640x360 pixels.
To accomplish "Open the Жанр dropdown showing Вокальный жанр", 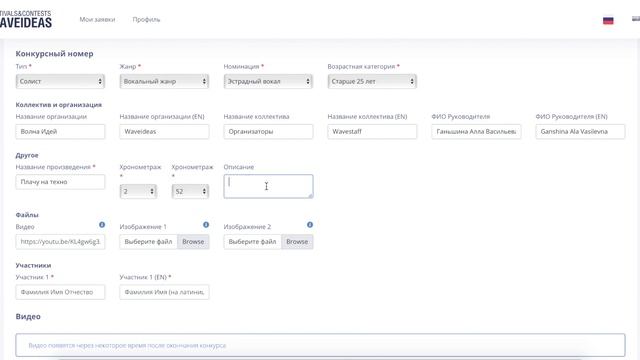I will (x=164, y=81).
